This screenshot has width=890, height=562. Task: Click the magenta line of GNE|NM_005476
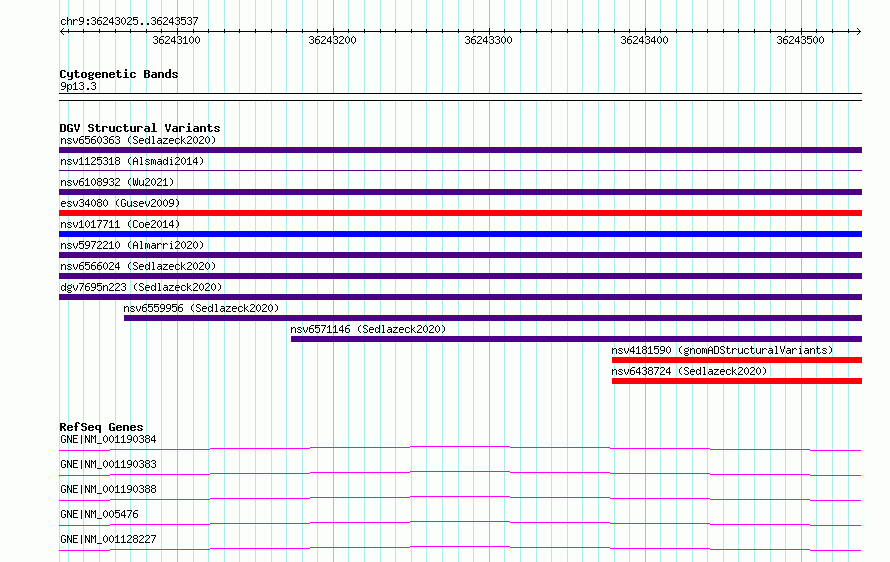click(460, 523)
